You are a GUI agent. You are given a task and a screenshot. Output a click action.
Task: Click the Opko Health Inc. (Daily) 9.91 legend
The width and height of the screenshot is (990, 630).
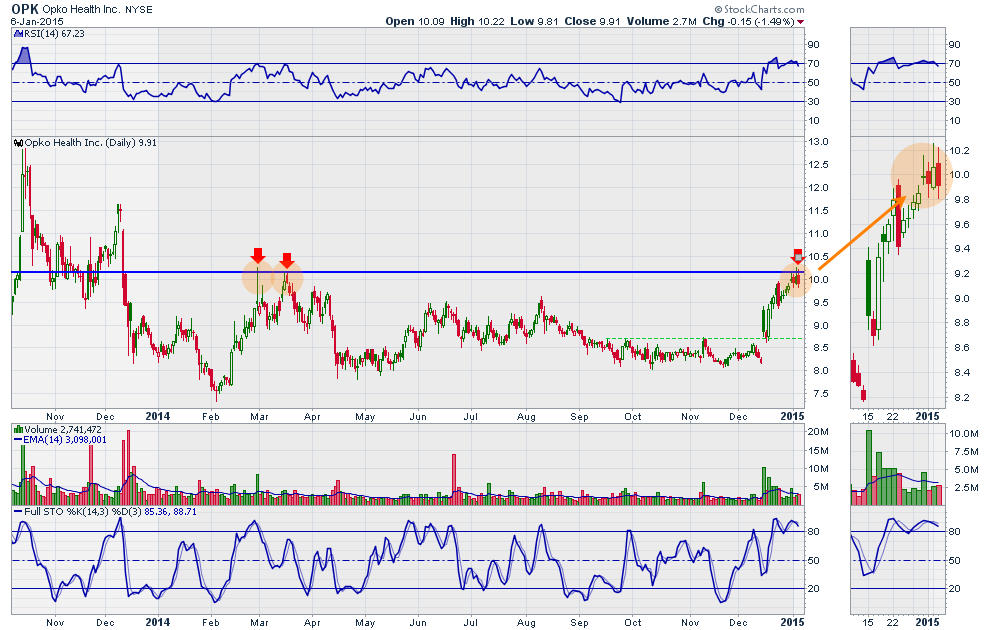click(91, 143)
